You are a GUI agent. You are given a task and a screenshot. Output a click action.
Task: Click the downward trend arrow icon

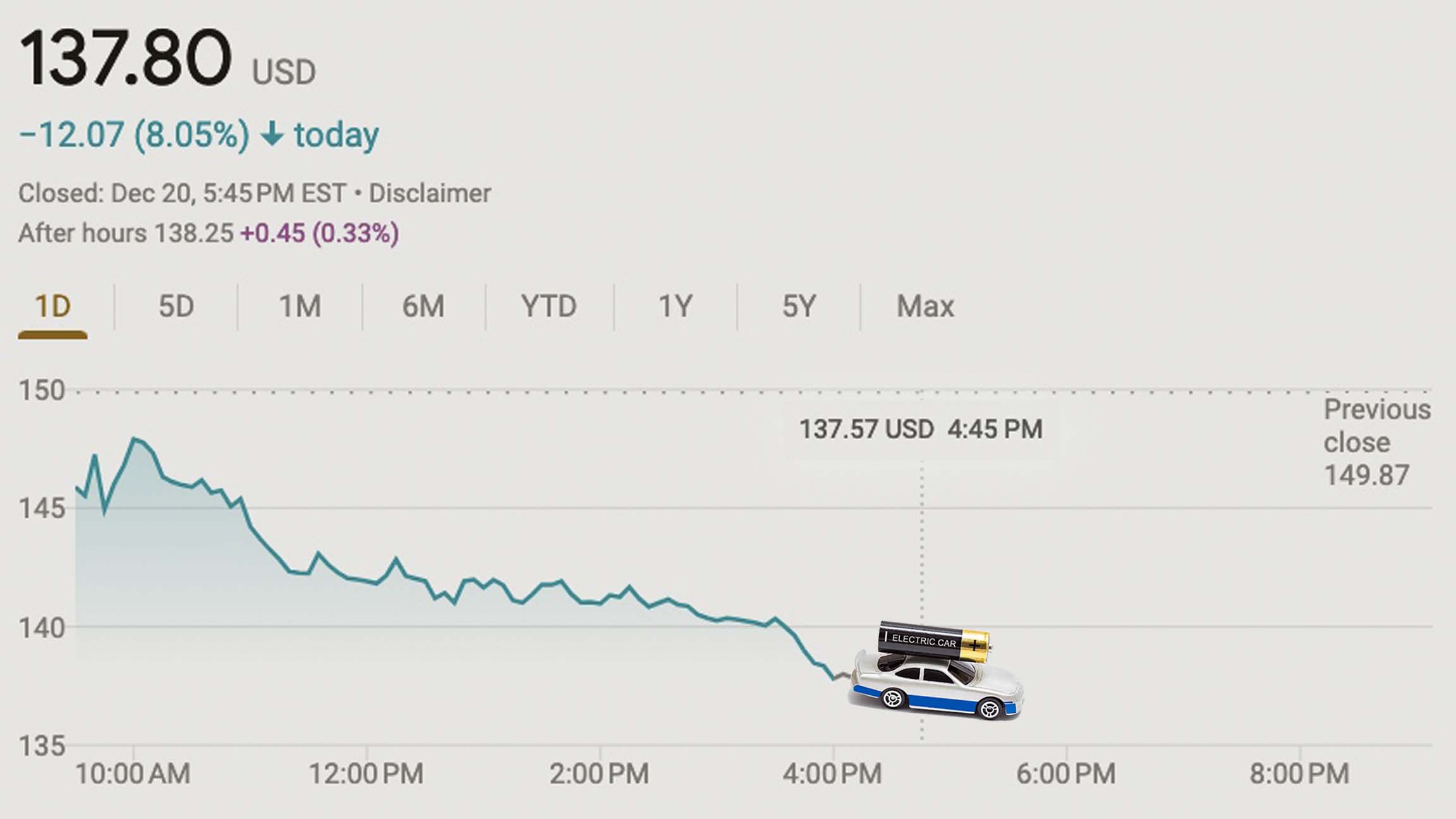[273, 134]
